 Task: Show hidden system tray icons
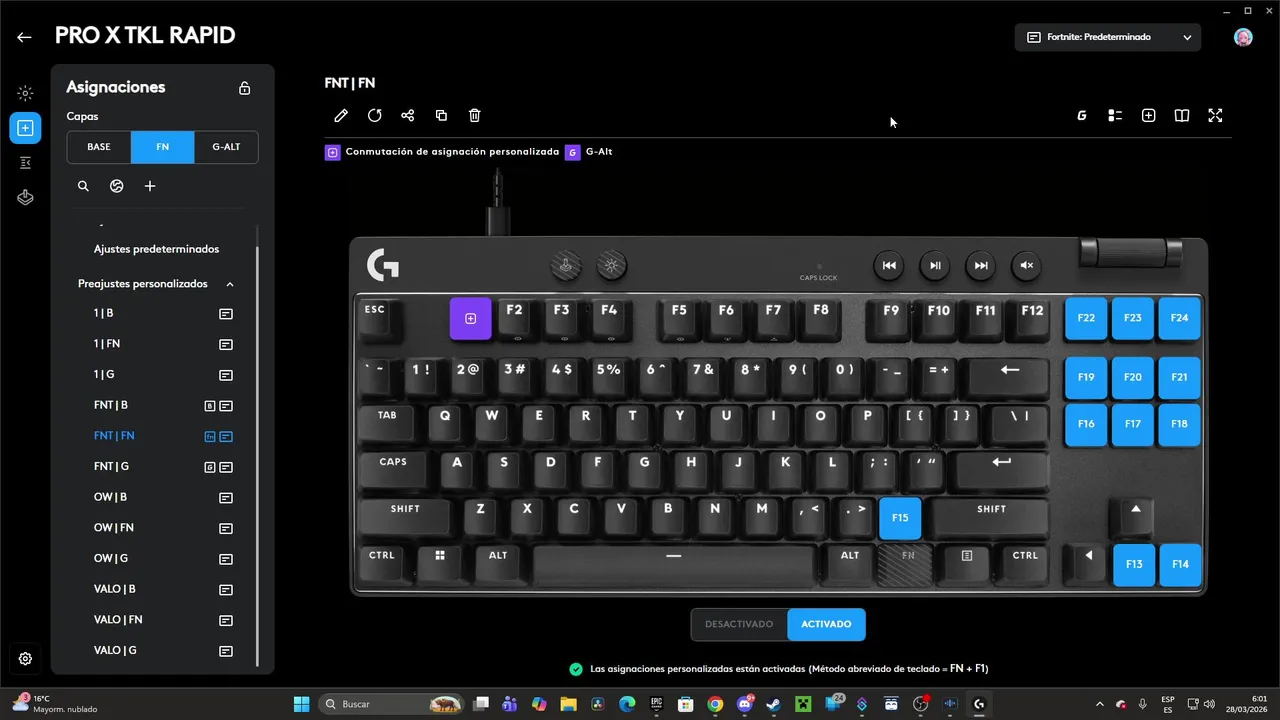point(1100,704)
